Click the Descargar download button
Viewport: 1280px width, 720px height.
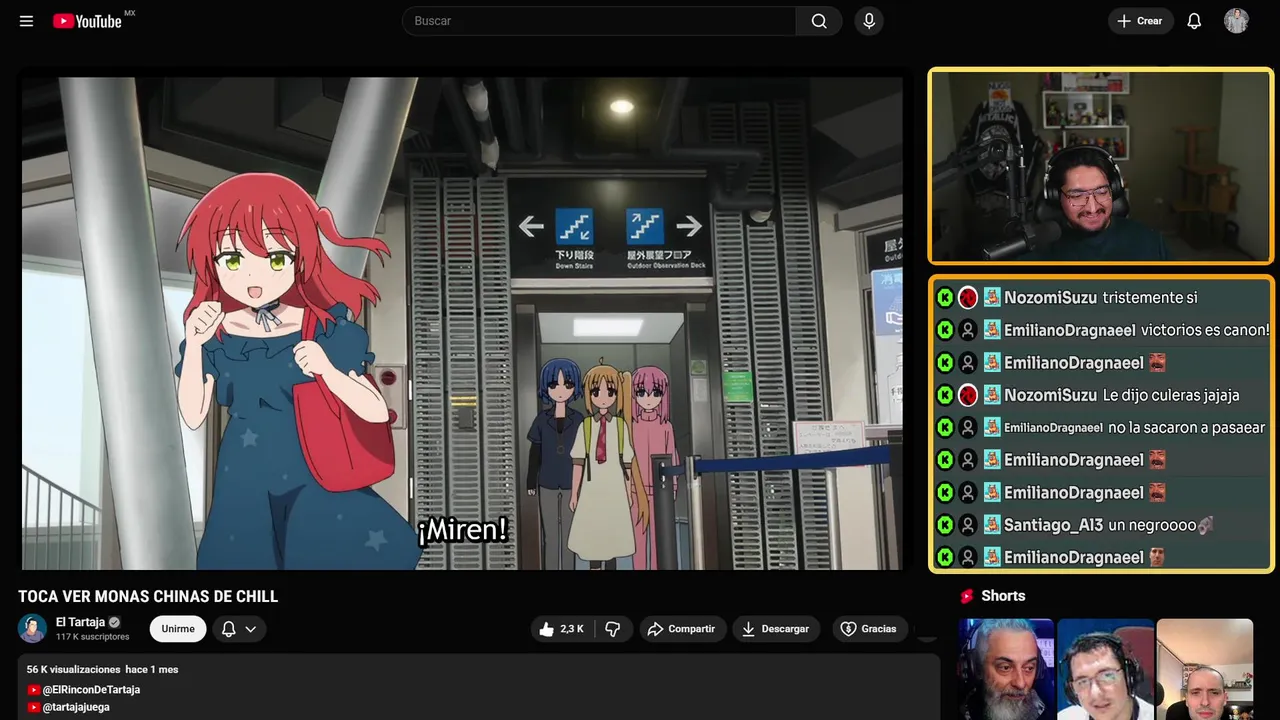click(776, 629)
